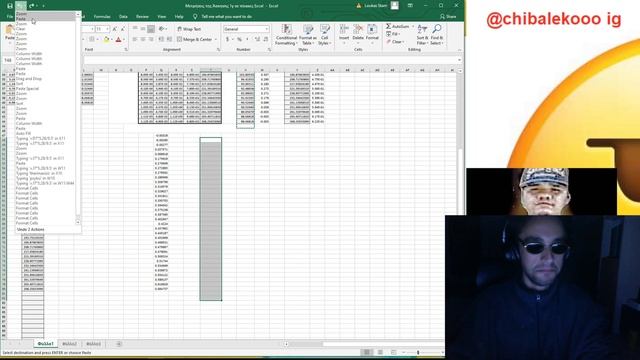Open the File tab
The image size is (640, 360).
point(9,17)
